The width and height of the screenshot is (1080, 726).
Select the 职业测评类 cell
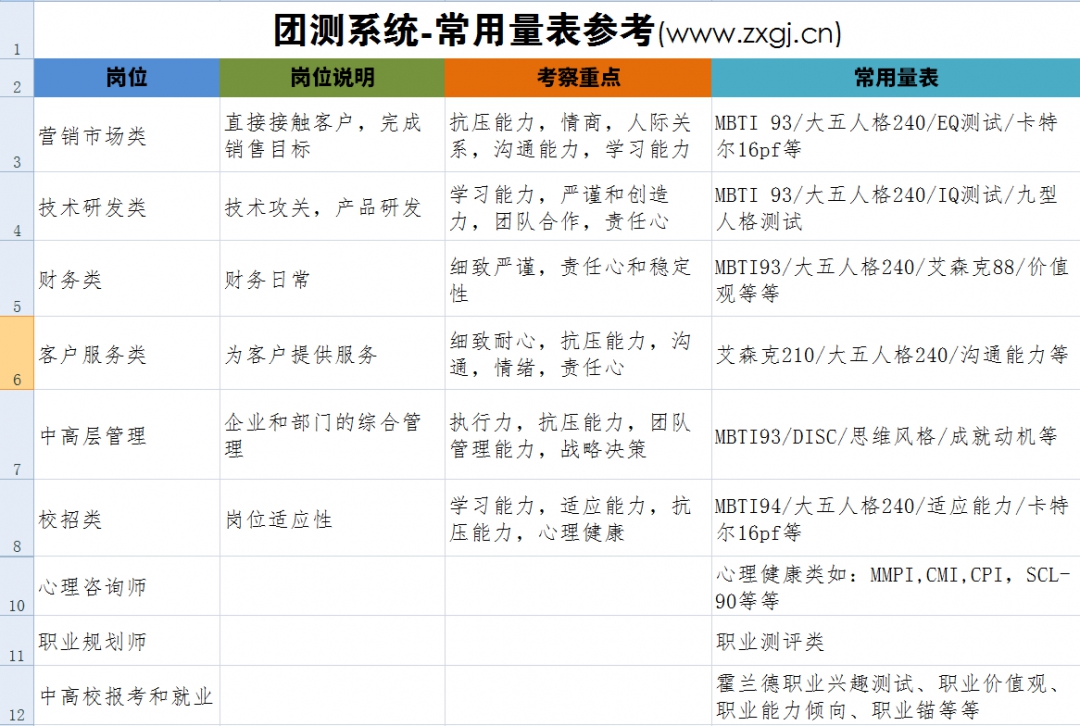pyautogui.click(x=895, y=641)
